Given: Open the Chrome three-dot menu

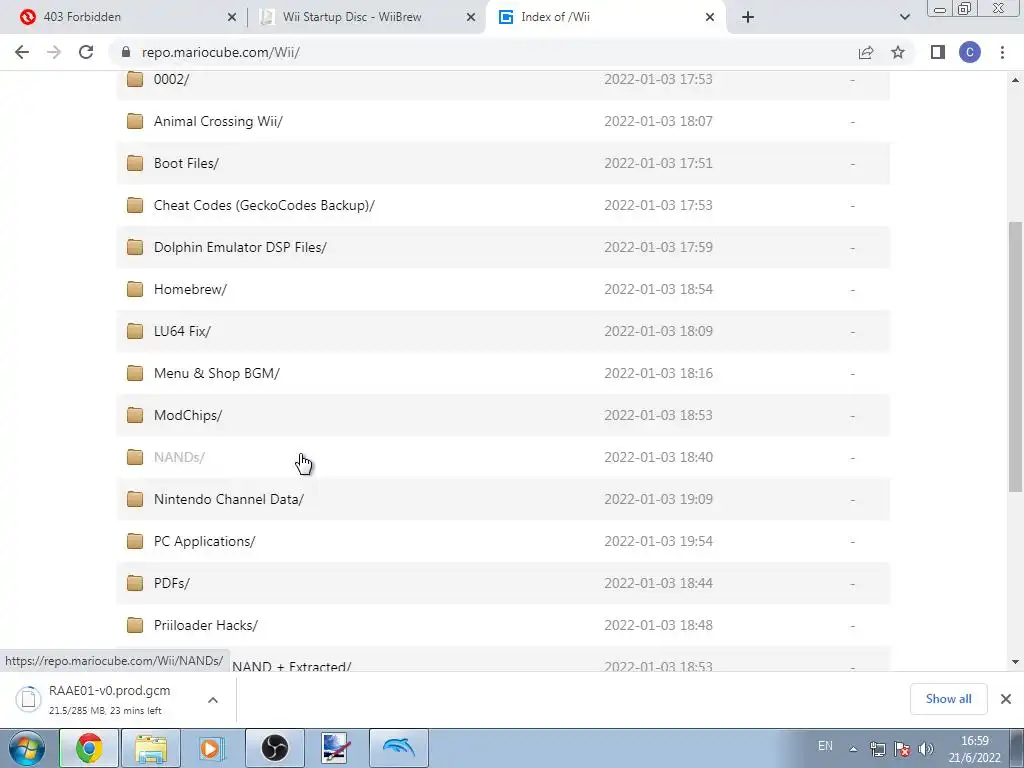Looking at the screenshot, I should [1002, 52].
